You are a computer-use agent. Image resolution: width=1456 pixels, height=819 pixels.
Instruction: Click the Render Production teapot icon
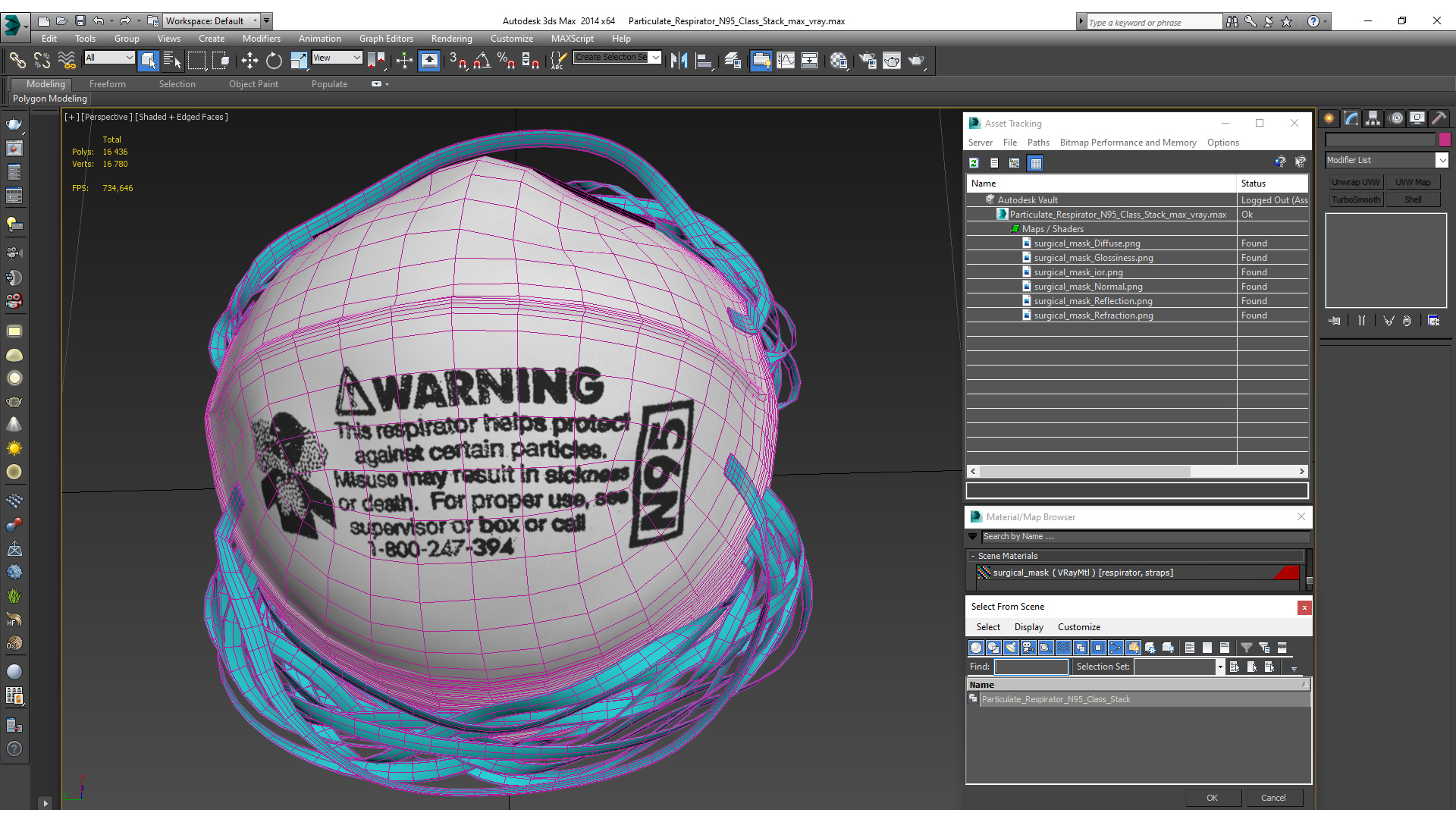[916, 61]
